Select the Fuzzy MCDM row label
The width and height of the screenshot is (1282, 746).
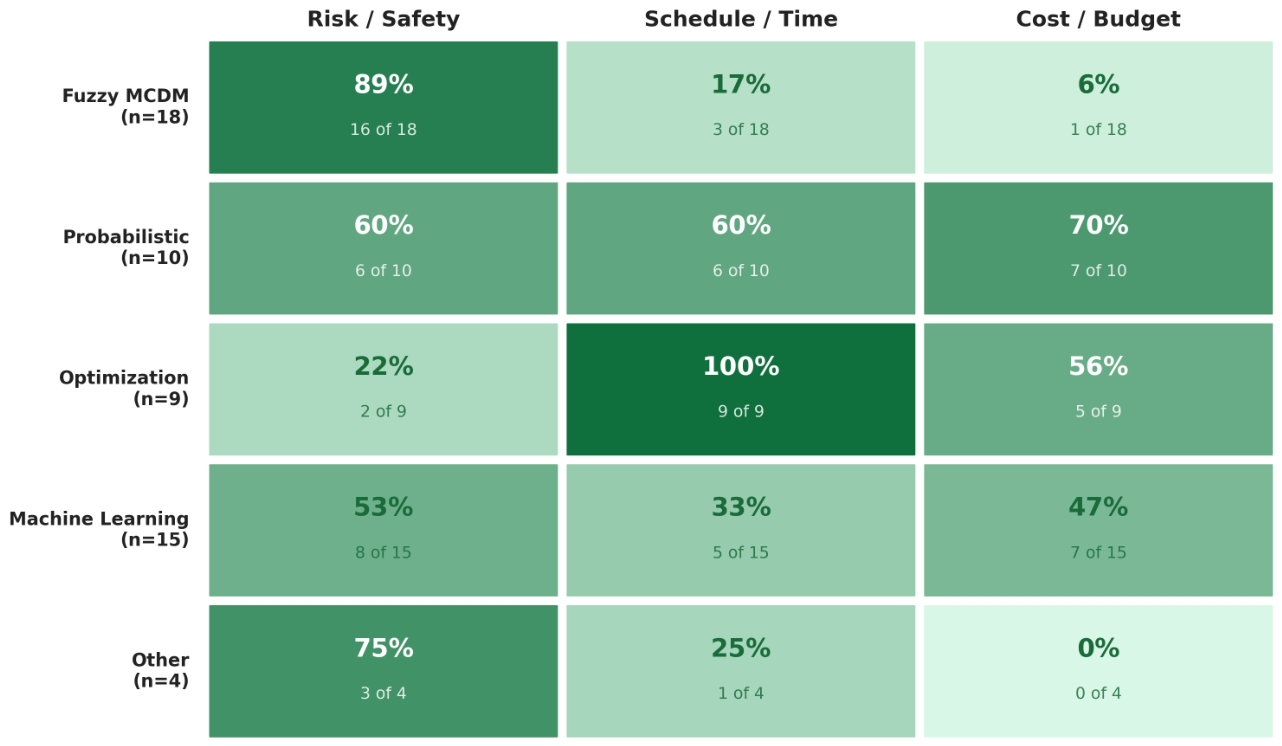(x=125, y=106)
